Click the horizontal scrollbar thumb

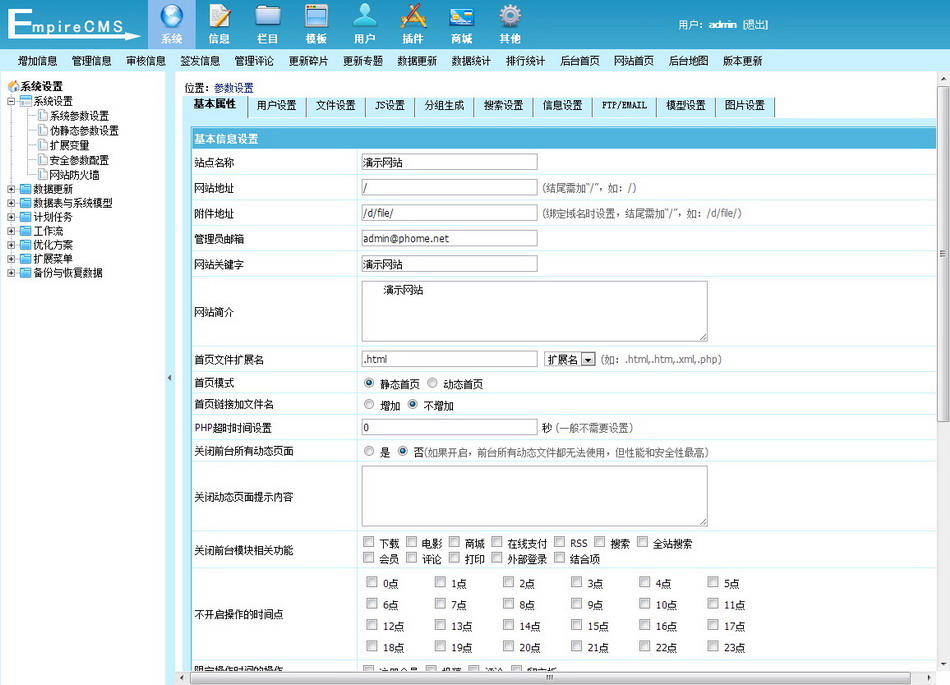(x=550, y=678)
